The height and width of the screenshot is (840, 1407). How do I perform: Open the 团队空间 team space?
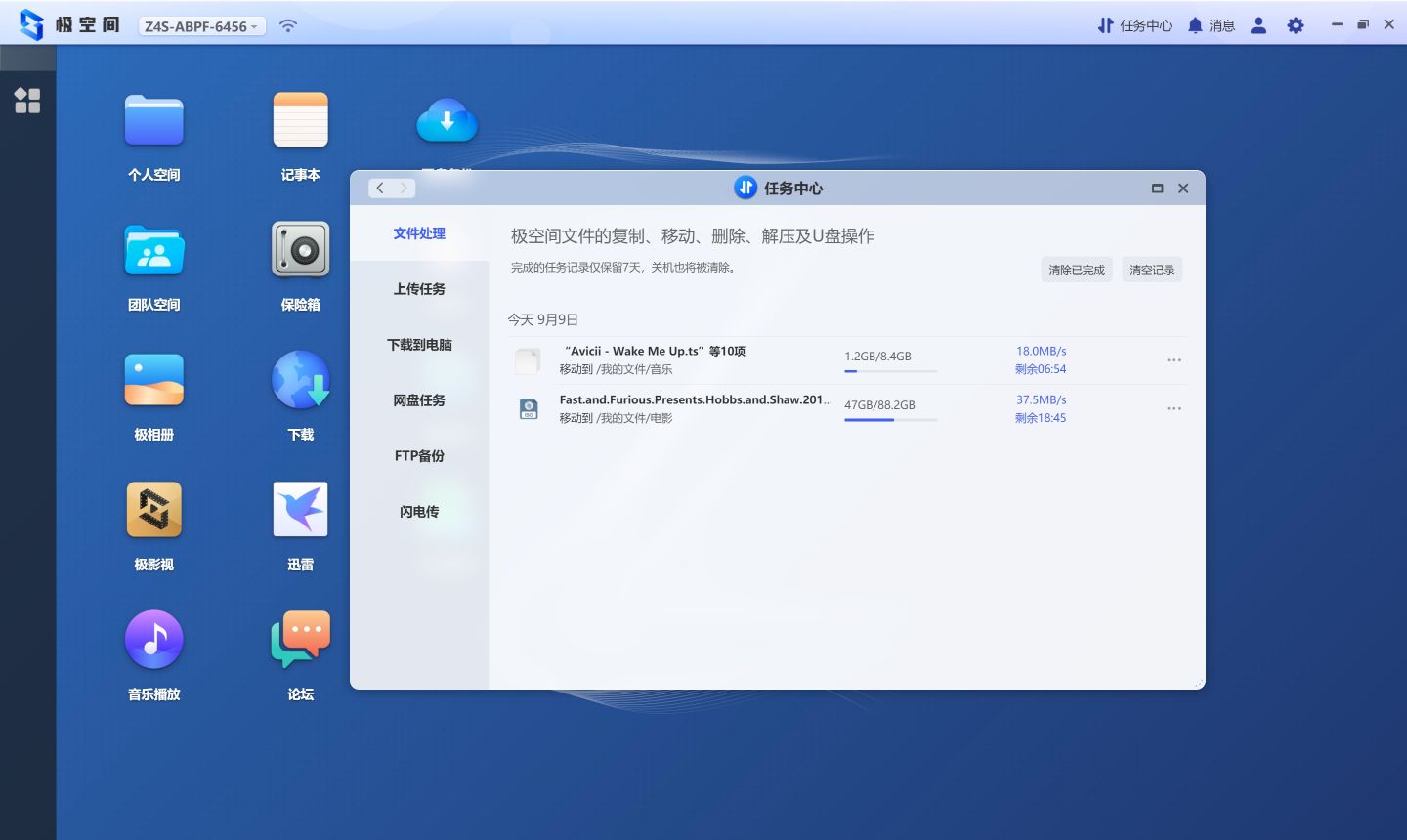(153, 250)
